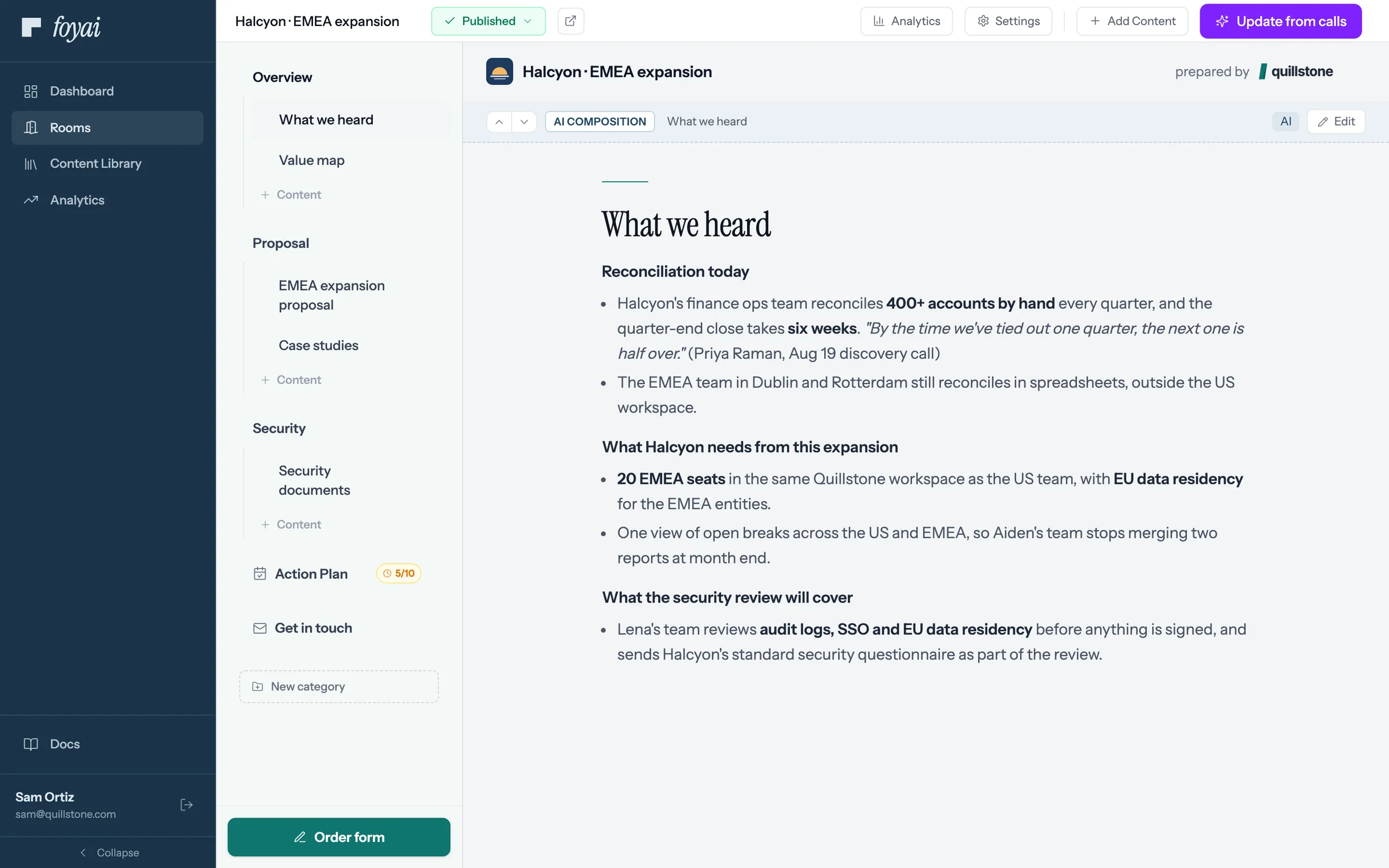Open Get in touch
This screenshot has width=1389, height=868.
coord(303,628)
